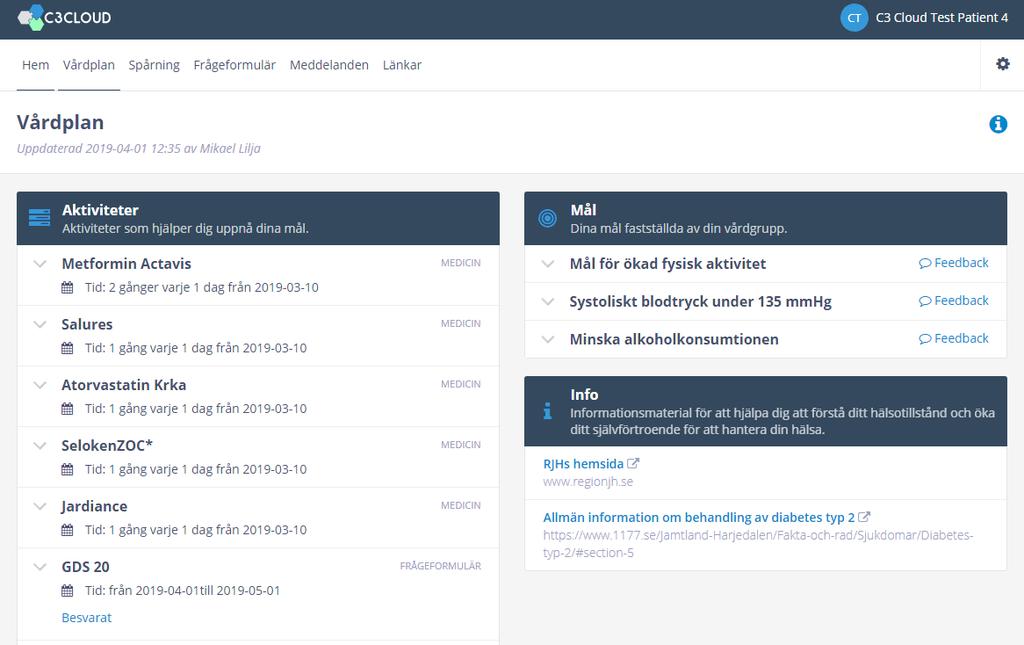1024x645 pixels.
Task: Open RJHs hemsida link
Action: click(583, 464)
